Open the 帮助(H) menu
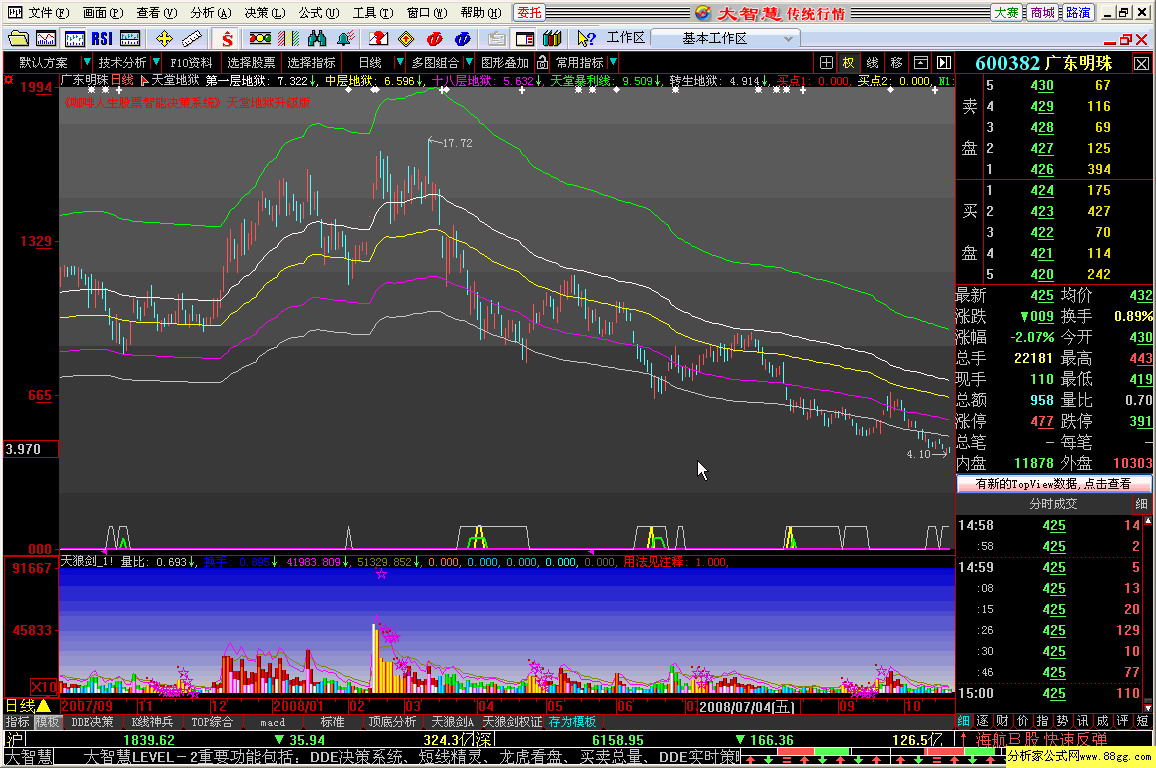This screenshot has height=768, width=1156. coord(481,13)
